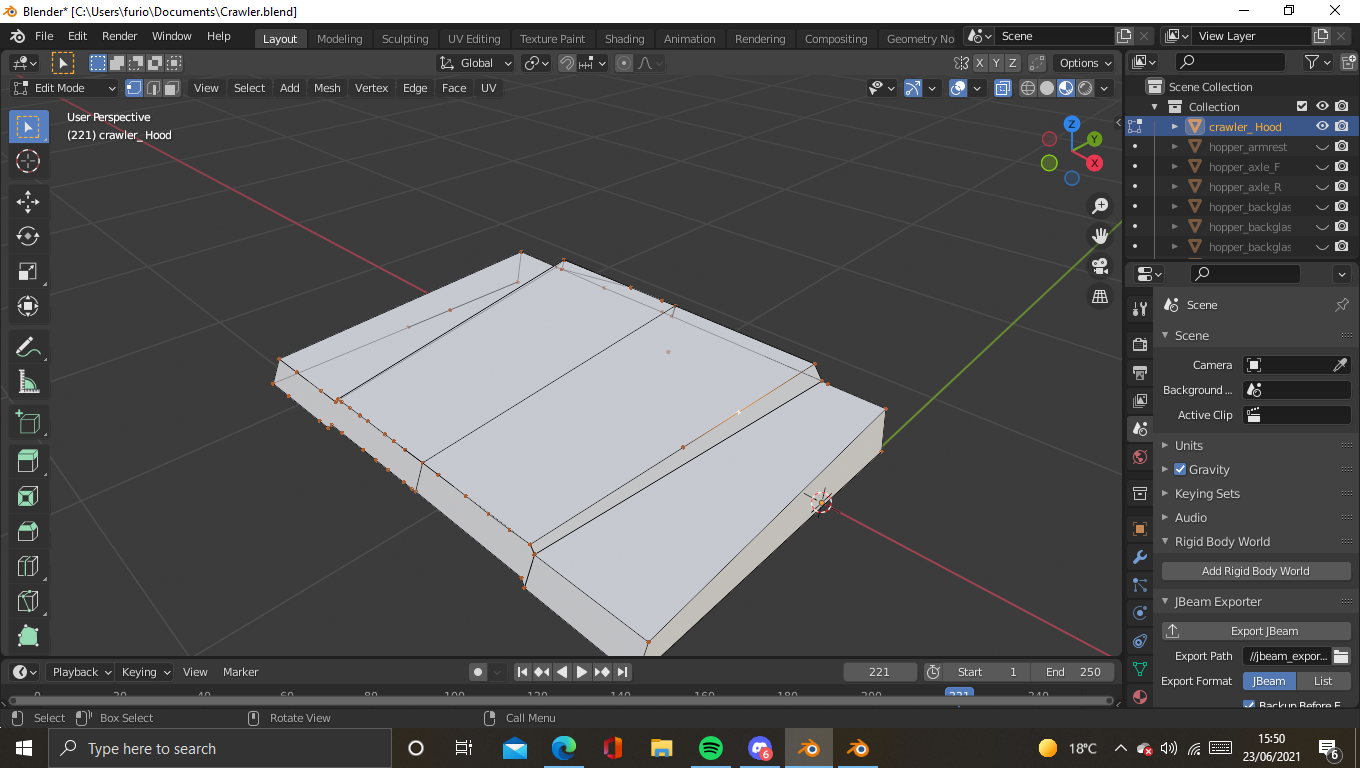Open the Edit Mode dropdown
This screenshot has width=1360, height=768.
[65, 88]
